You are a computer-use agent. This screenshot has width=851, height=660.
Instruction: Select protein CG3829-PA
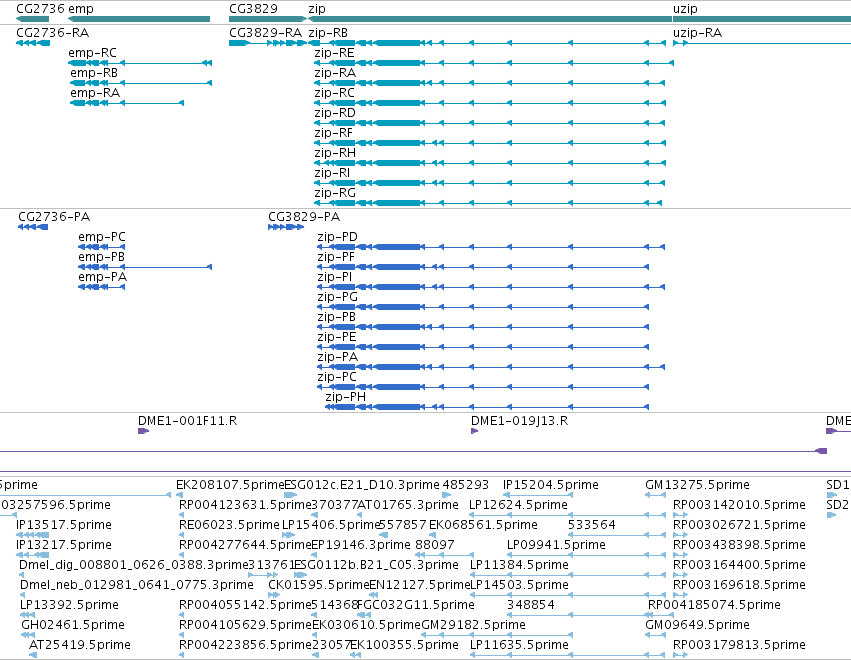pyautogui.click(x=304, y=217)
